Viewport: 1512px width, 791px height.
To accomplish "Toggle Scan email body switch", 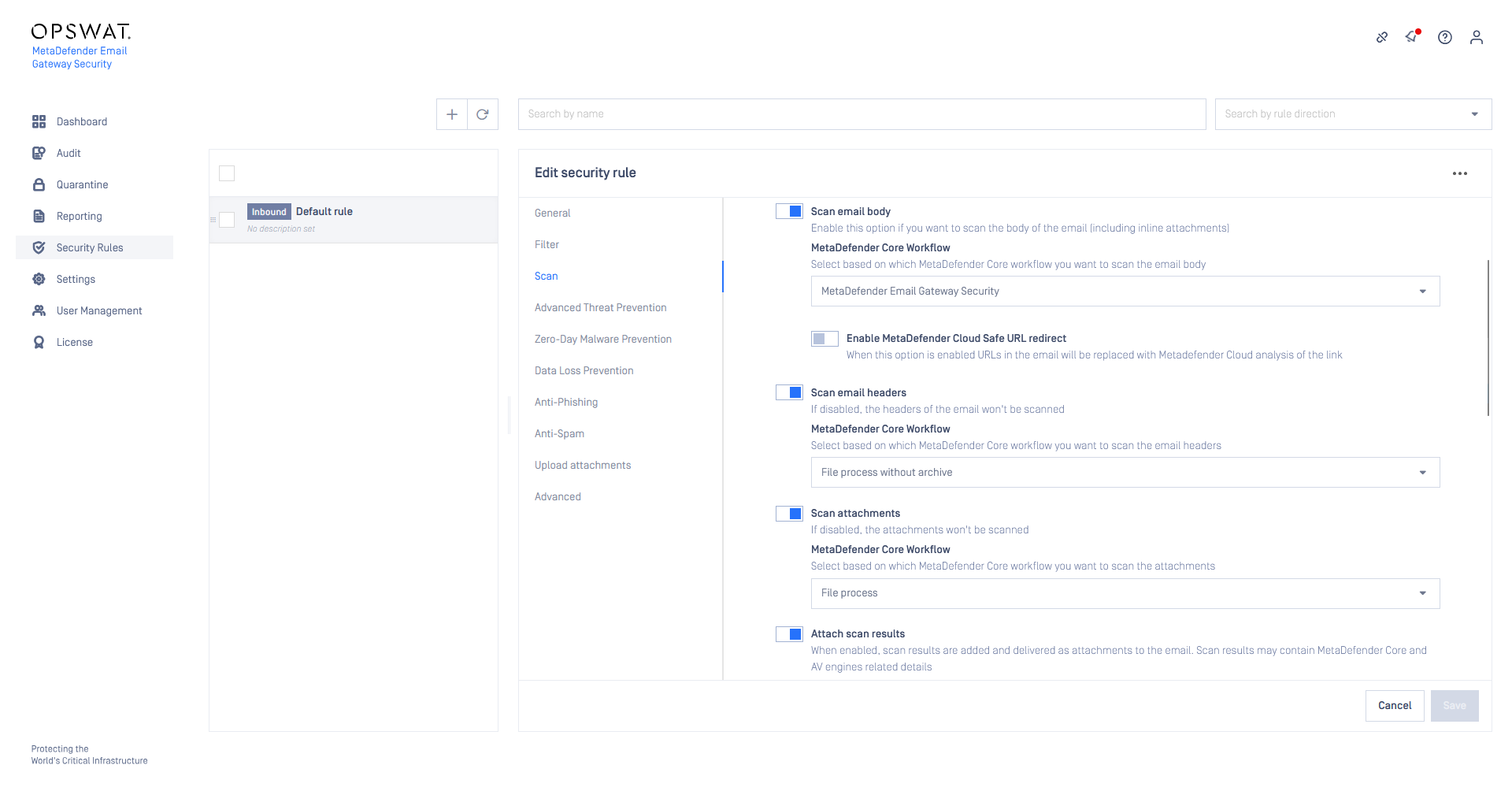I will (x=789, y=211).
